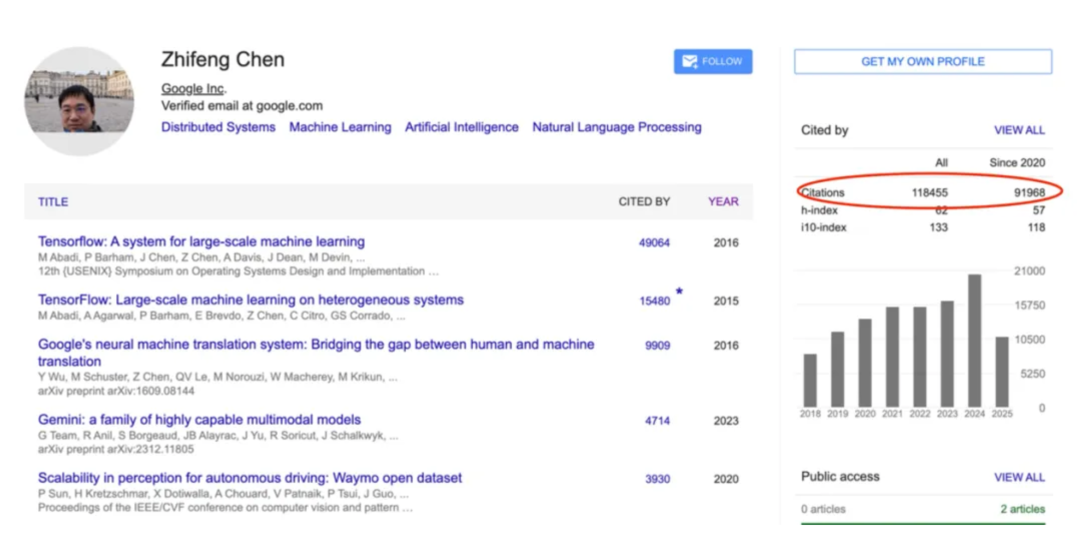Click the Since 2020 column heading

click(1017, 163)
